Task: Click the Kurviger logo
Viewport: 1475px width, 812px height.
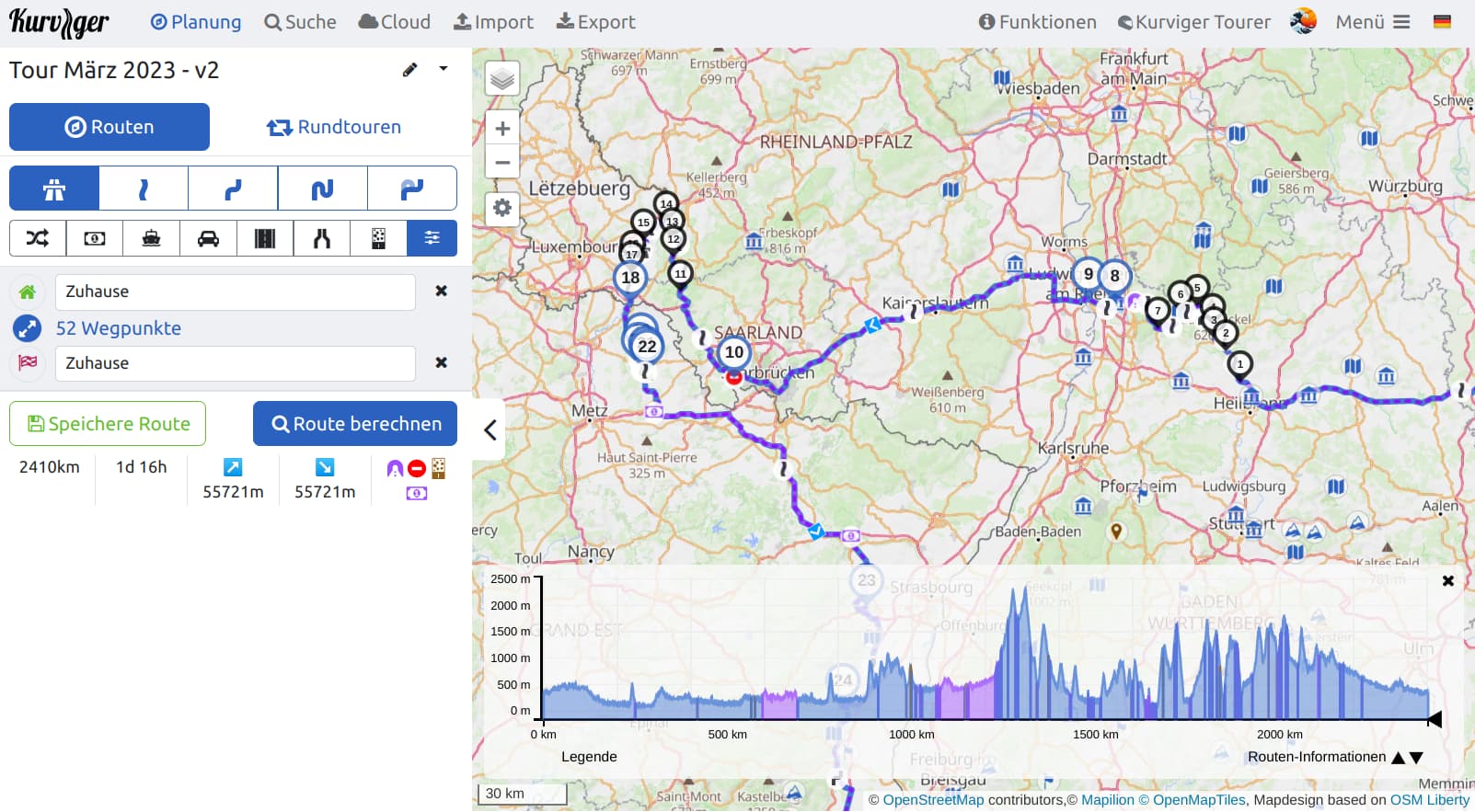Action: tap(59, 22)
